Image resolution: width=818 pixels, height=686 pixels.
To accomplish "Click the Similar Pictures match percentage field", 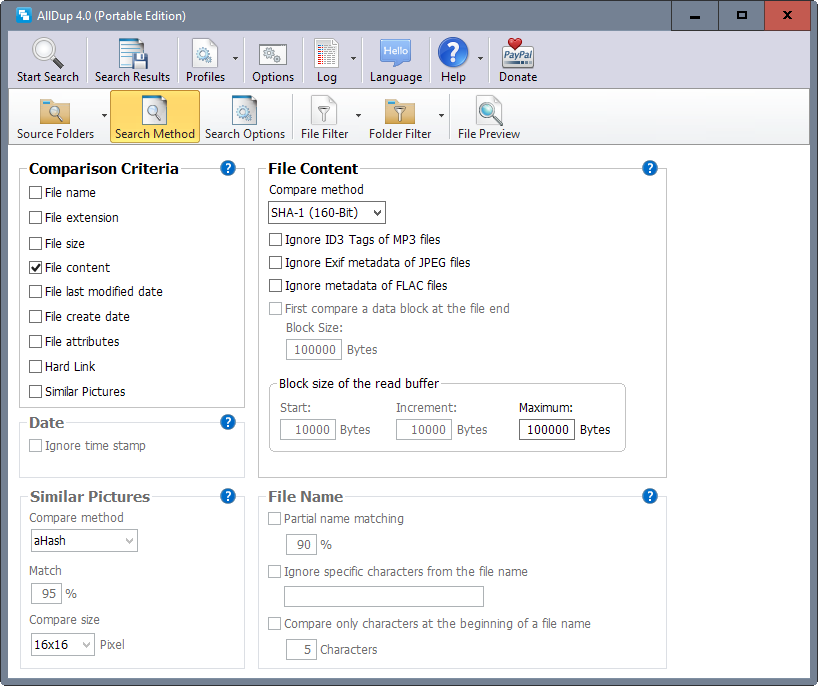I will tap(46, 593).
